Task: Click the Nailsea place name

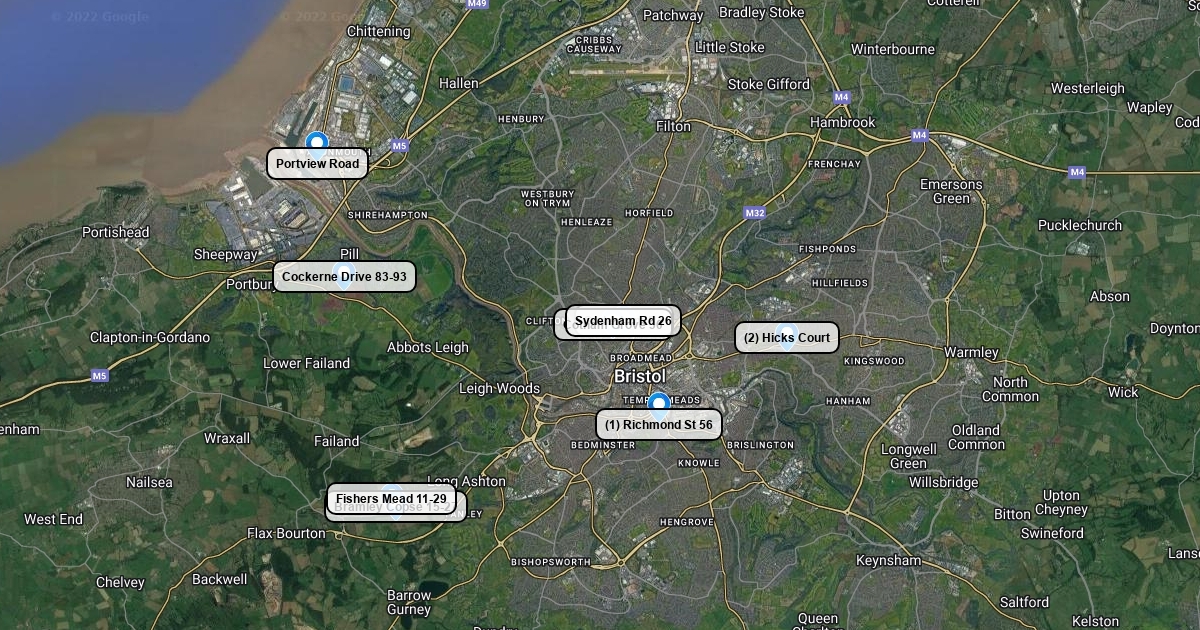Action: (149, 482)
